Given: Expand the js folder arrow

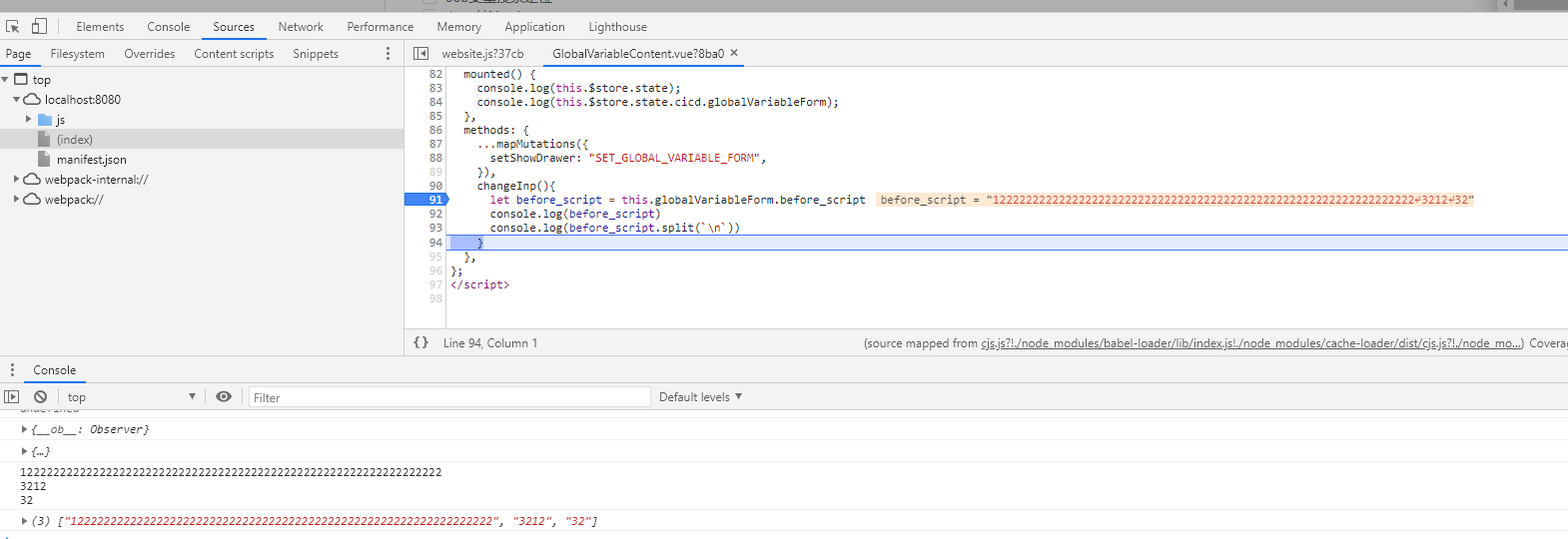Looking at the screenshot, I should coord(28,120).
